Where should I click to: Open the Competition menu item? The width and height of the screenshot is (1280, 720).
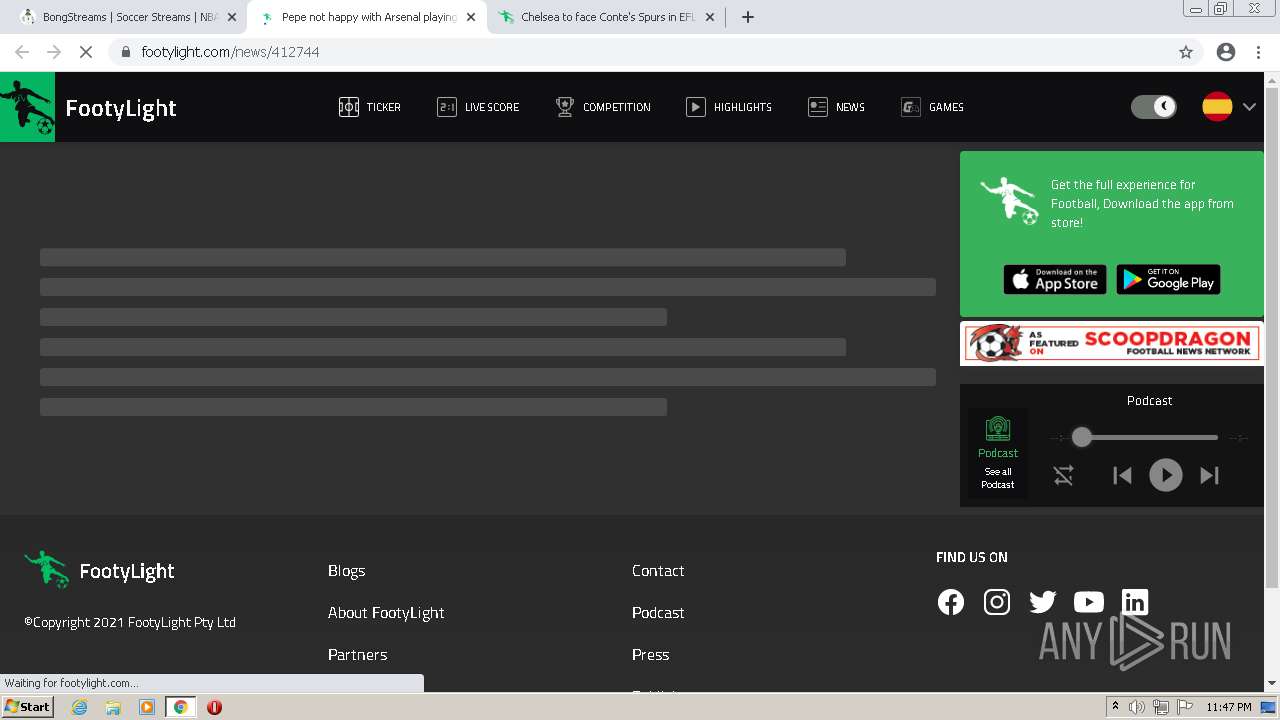click(603, 107)
